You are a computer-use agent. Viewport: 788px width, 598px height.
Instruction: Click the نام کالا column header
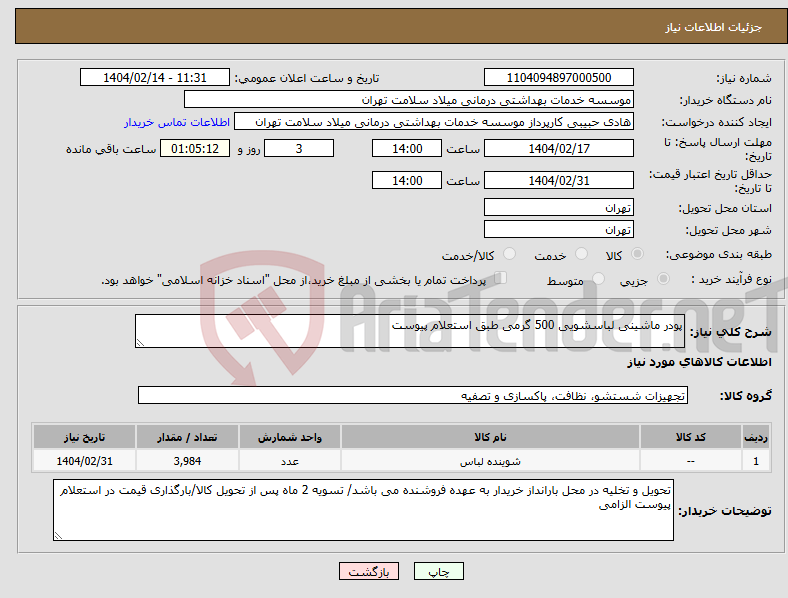[490, 437]
